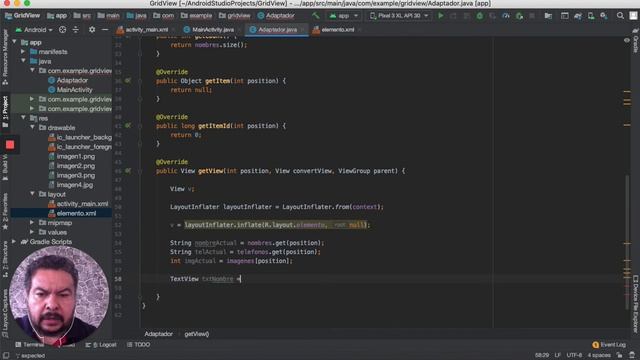Click the Make Project hammer icon
The image size is (640, 360).
(316, 16)
